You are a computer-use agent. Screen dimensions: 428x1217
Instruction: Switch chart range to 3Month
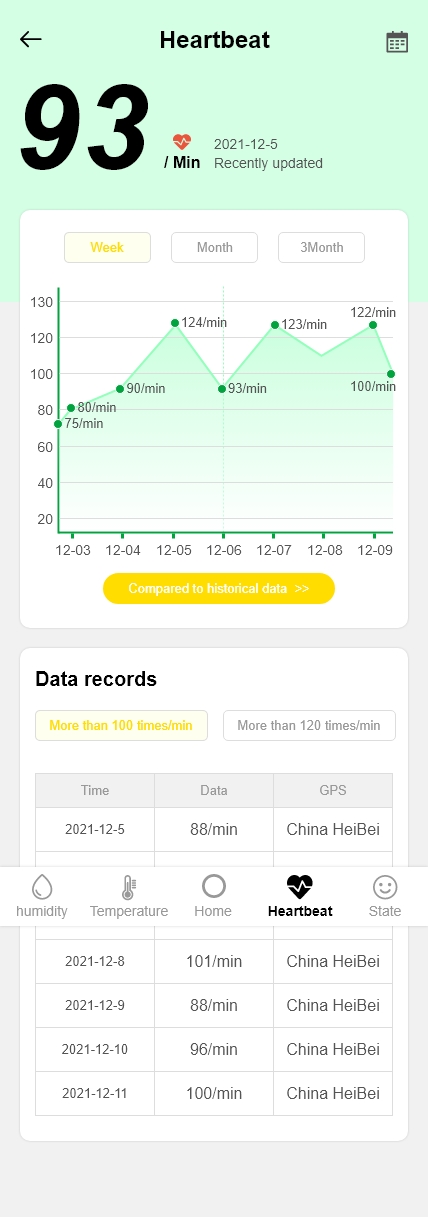[x=321, y=247]
